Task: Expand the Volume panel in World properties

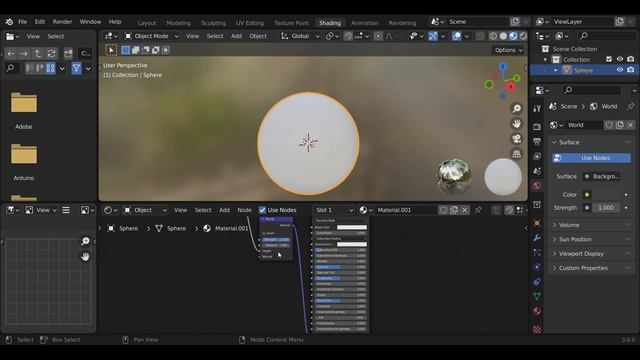Action: (569, 225)
